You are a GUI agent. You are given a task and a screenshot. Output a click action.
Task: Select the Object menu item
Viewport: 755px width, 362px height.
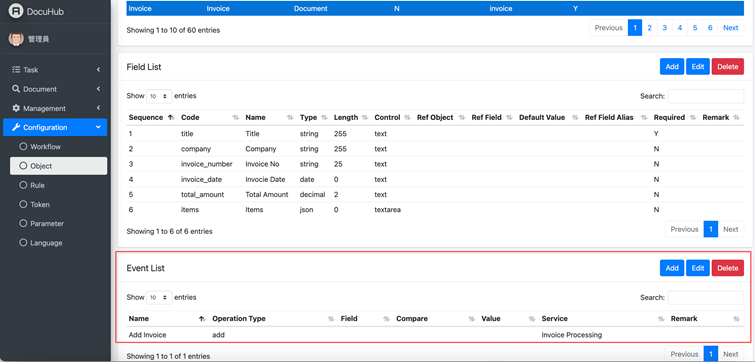58,166
